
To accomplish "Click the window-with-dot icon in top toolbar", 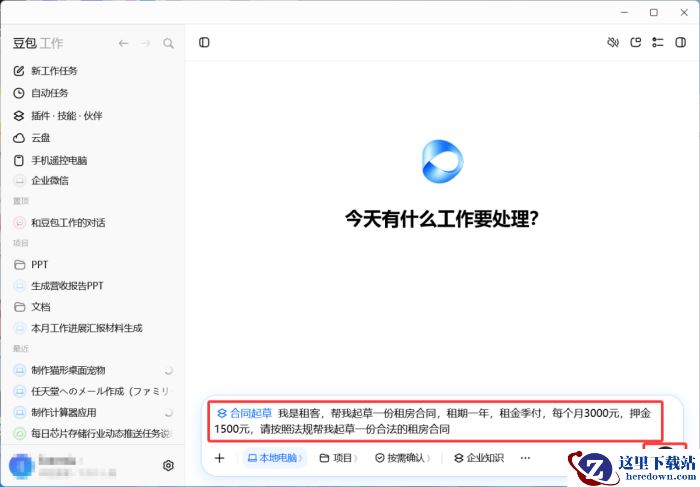I will pos(635,42).
